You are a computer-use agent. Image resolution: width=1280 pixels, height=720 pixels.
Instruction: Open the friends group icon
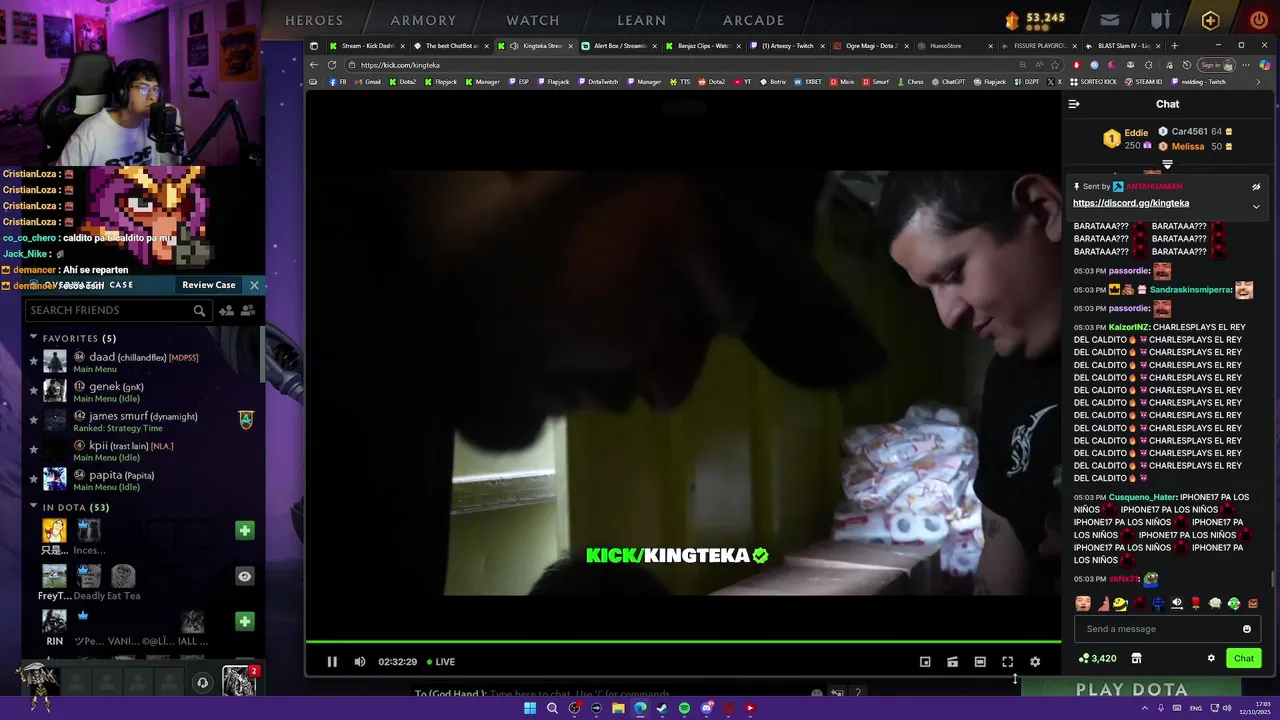(247, 311)
